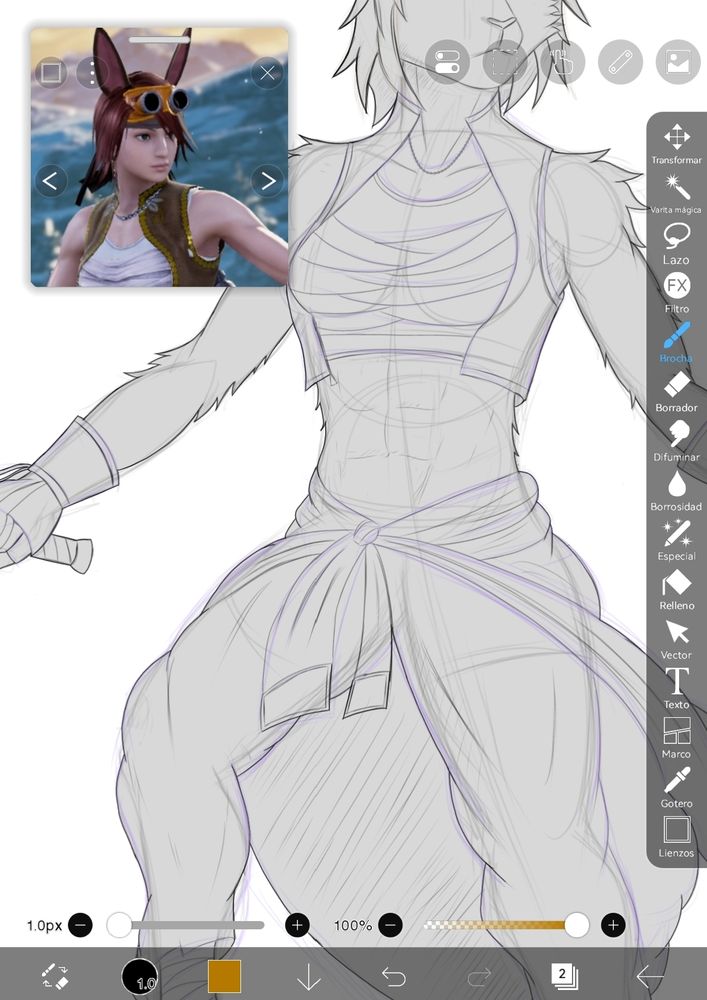707x1000 pixels.
Task: Select the Especial tool
Action: [676, 540]
